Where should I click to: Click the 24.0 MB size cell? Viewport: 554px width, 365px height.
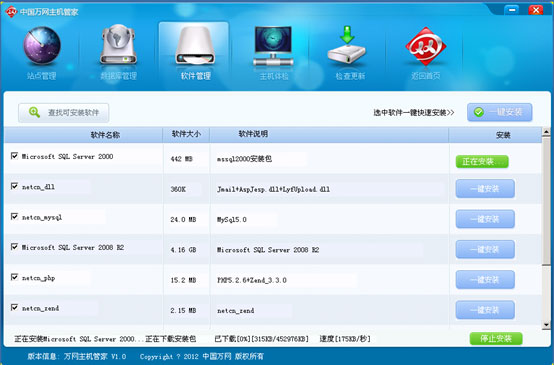pyautogui.click(x=183, y=219)
